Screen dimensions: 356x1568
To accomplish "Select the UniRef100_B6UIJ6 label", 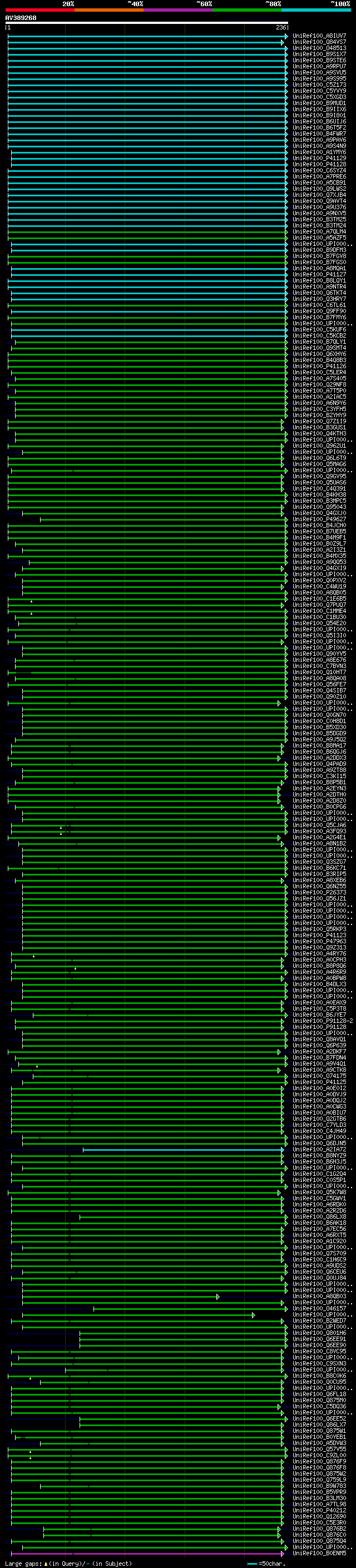I will (x=319, y=122).
